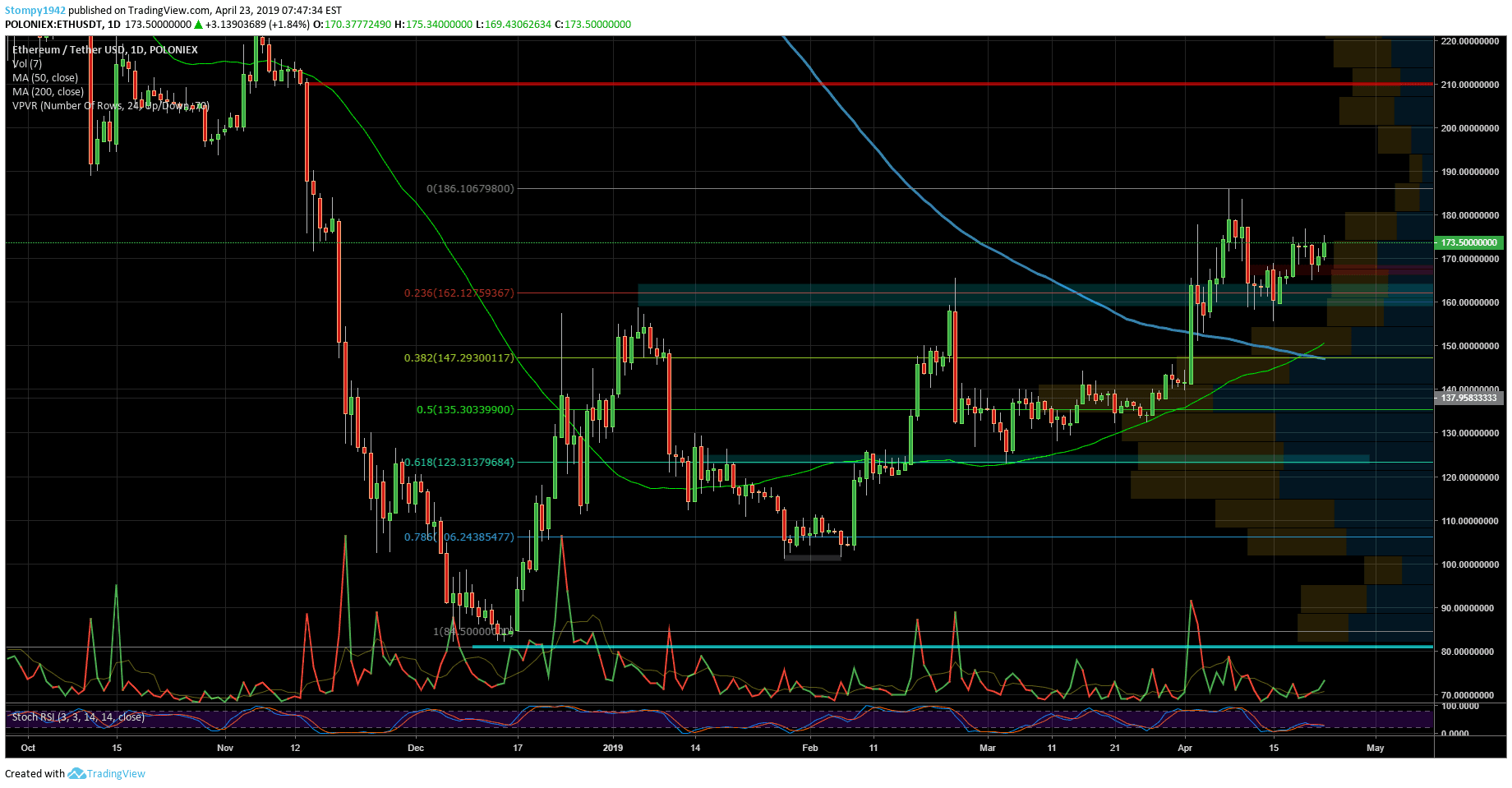The image size is (1512, 788).
Task: Click the high price value H:175.34000000
Action: coord(433,25)
